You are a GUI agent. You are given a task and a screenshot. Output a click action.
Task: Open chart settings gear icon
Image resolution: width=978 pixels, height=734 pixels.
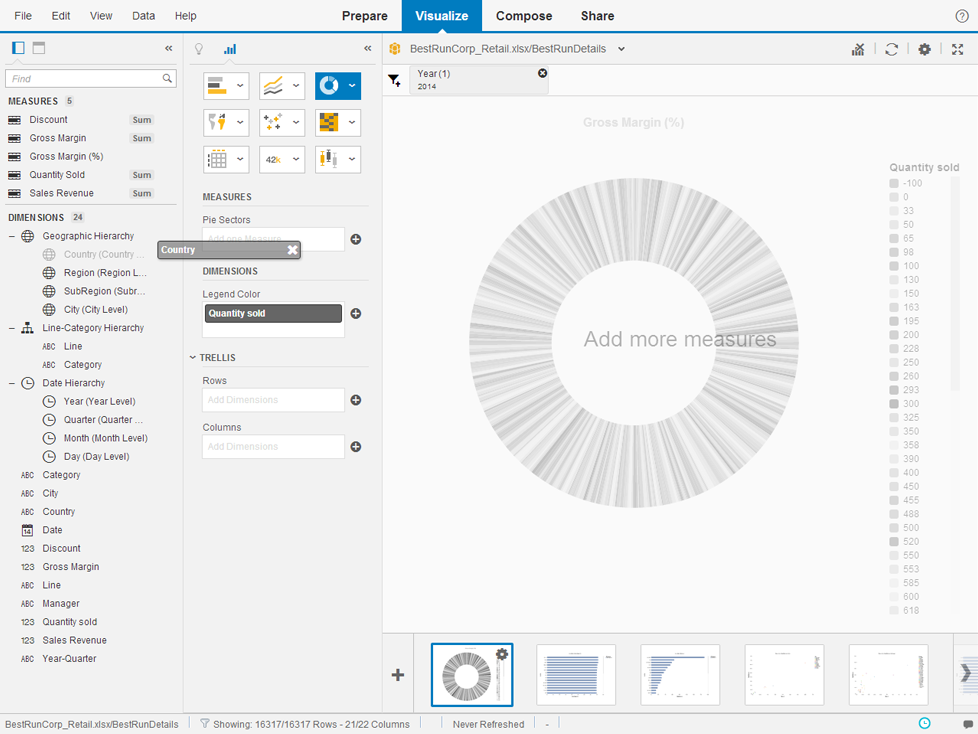coord(924,49)
